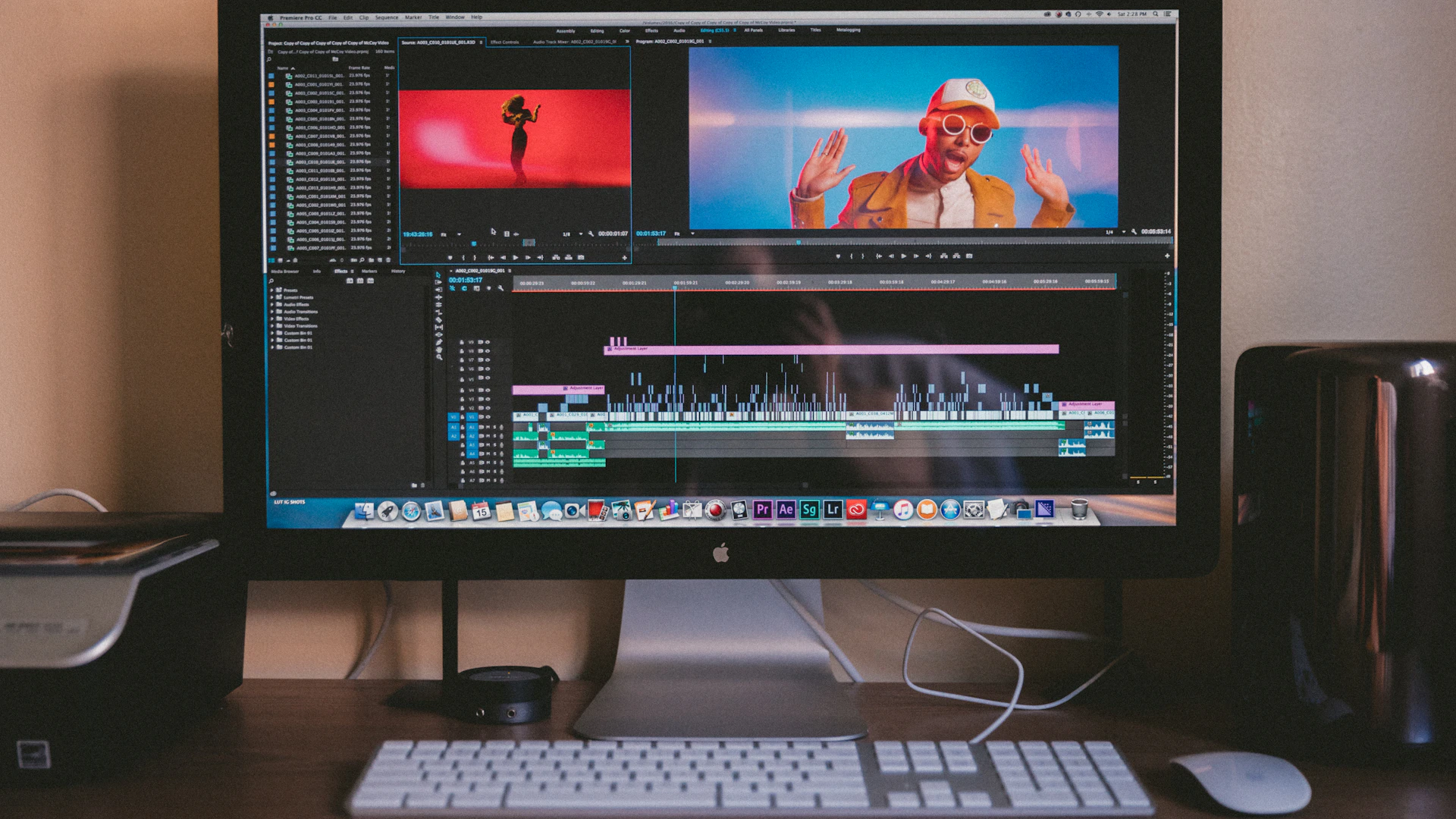Select the Razor tool in the timeline toolbar
The height and width of the screenshot is (819, 1456).
(x=438, y=318)
